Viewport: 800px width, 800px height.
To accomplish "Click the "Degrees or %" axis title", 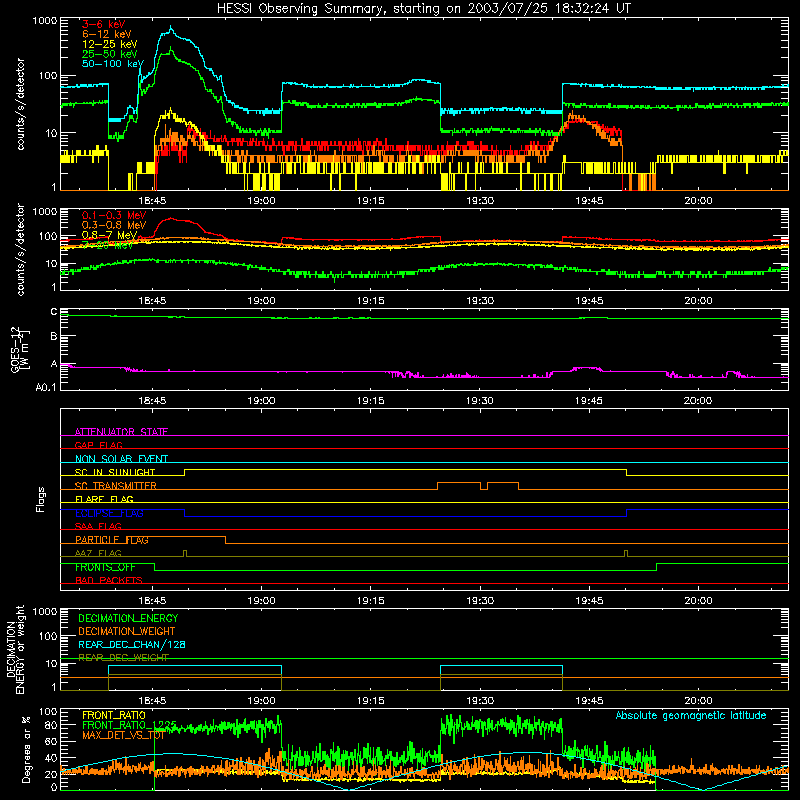I will point(26,749).
